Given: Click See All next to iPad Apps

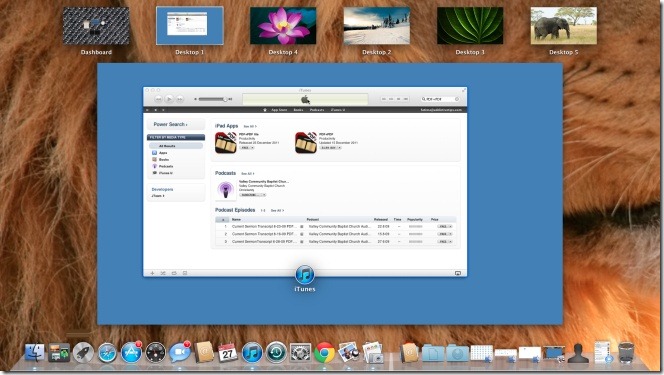Looking at the screenshot, I should coord(250,127).
